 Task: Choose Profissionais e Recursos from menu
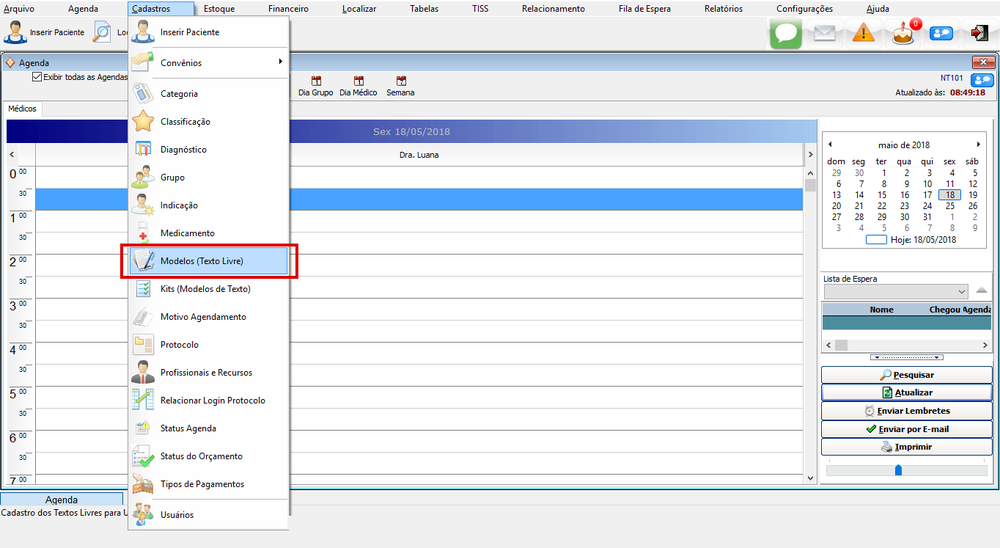pos(206,373)
